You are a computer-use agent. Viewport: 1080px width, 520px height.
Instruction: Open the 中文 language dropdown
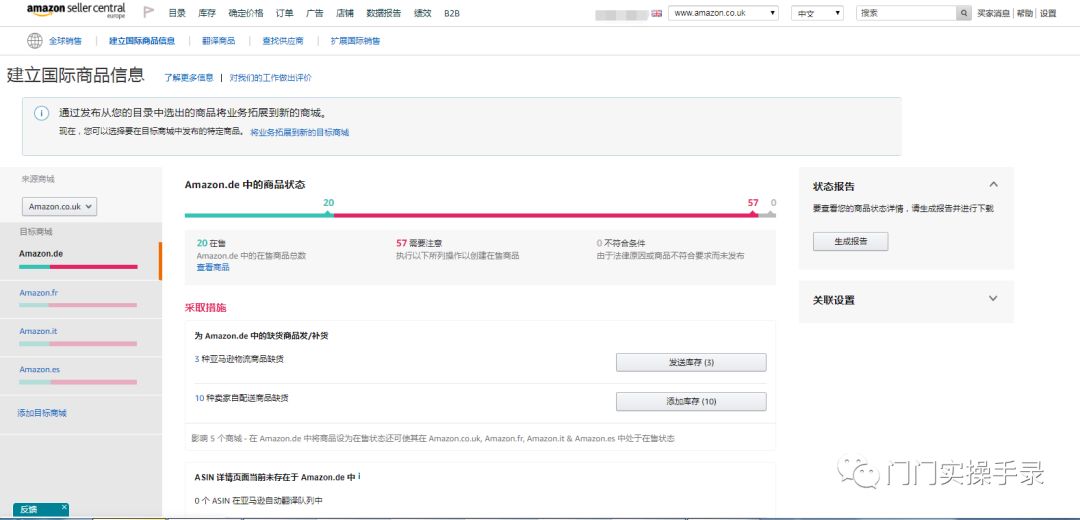(817, 13)
